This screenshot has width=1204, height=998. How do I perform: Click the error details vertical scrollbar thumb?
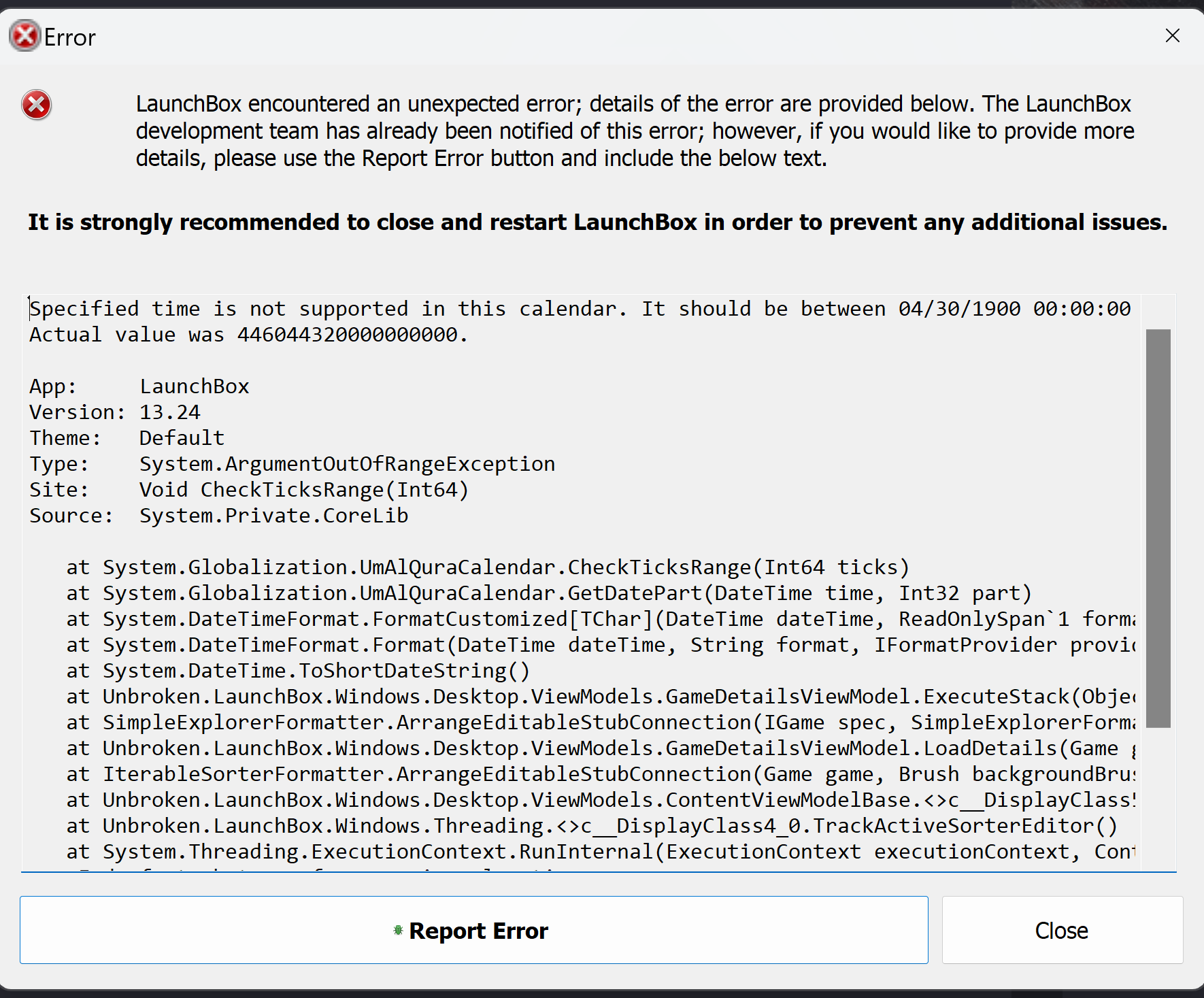point(1158,528)
